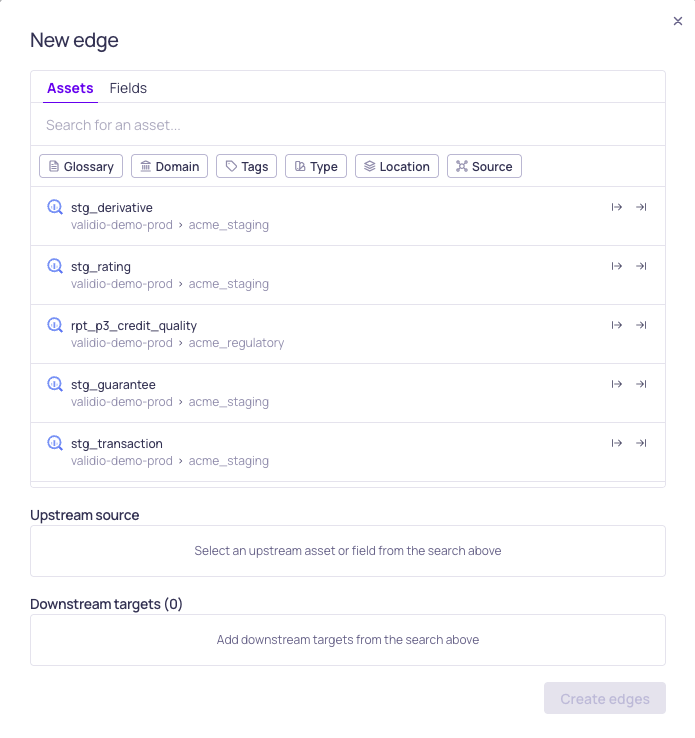
Task: Click the BigQuery icon beside stg_transaction
Action: click(x=55, y=443)
